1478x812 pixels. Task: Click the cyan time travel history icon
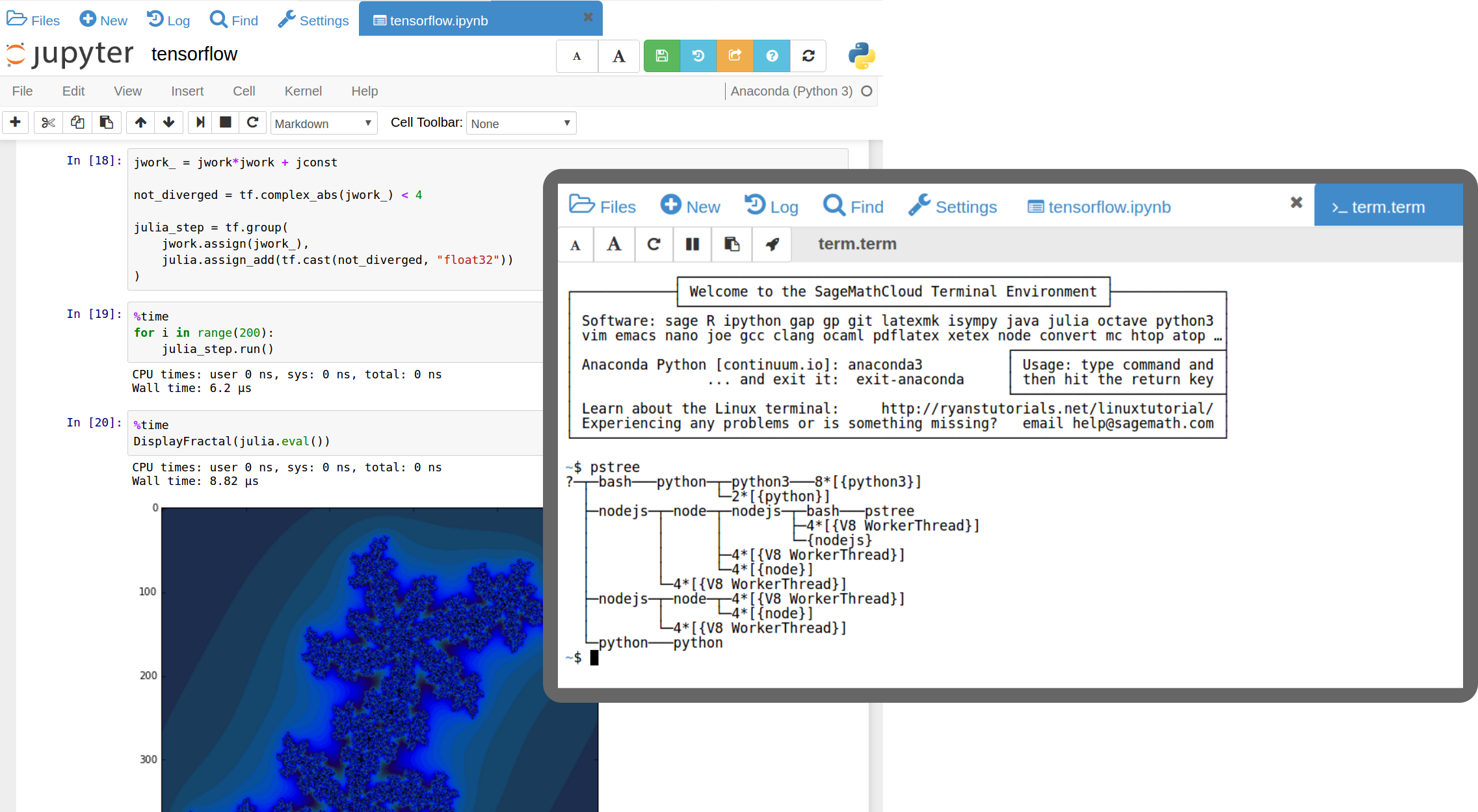tap(698, 56)
